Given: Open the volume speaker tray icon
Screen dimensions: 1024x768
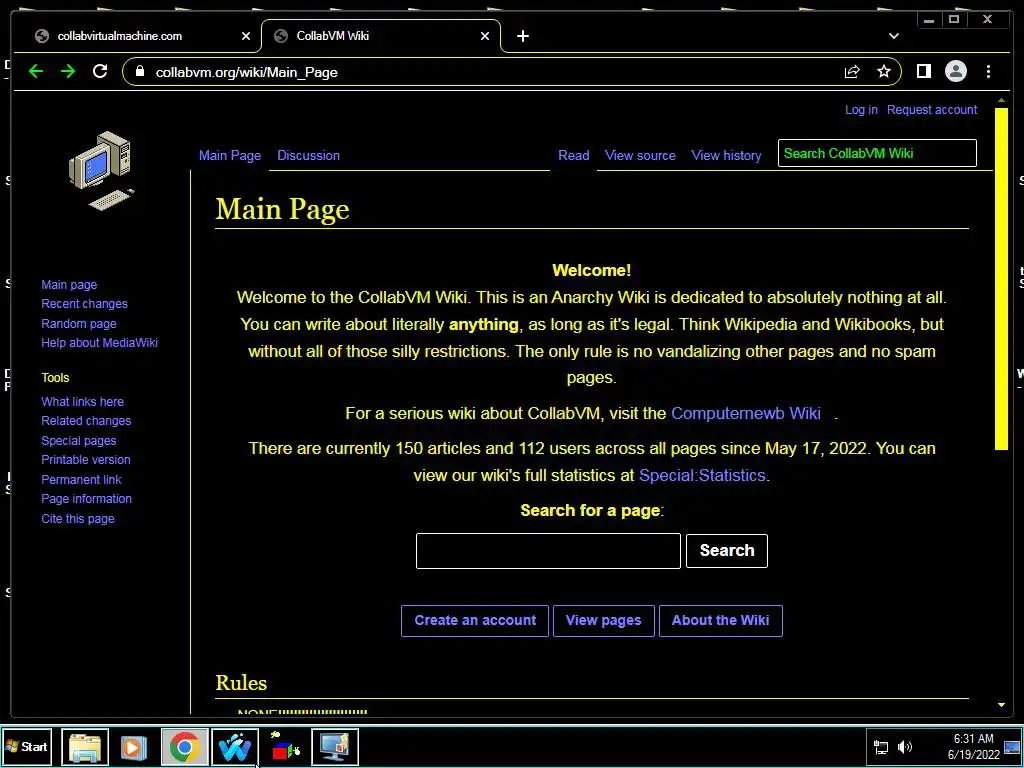Looking at the screenshot, I should click(x=904, y=747).
